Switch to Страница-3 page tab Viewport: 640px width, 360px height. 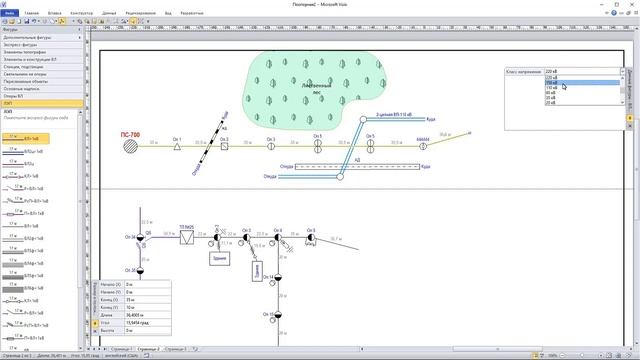(x=175, y=349)
